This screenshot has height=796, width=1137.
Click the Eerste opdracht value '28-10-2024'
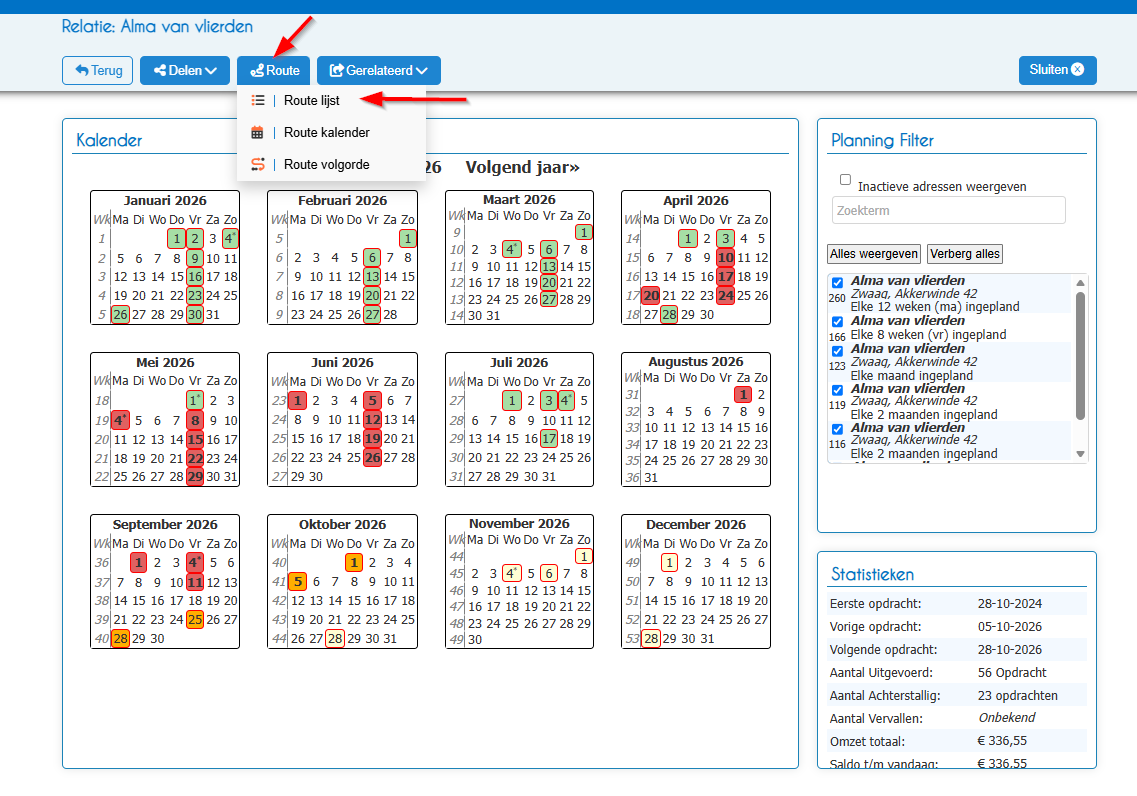coord(1009,603)
